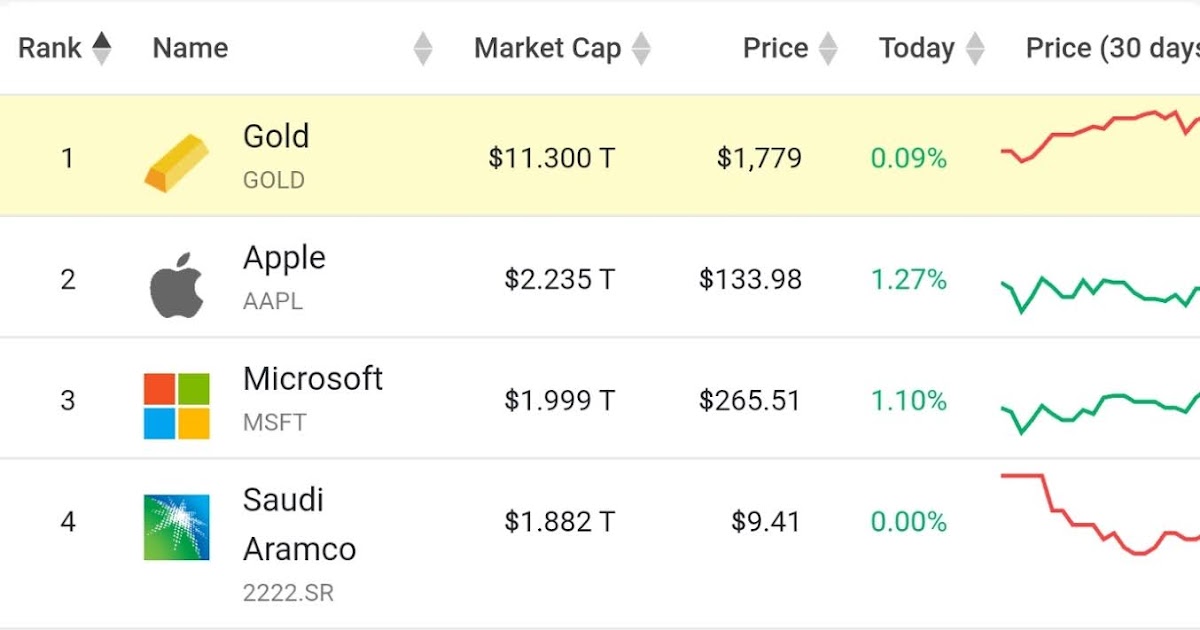Click the Price column sort arrows
The width and height of the screenshot is (1200, 630).
click(x=829, y=47)
